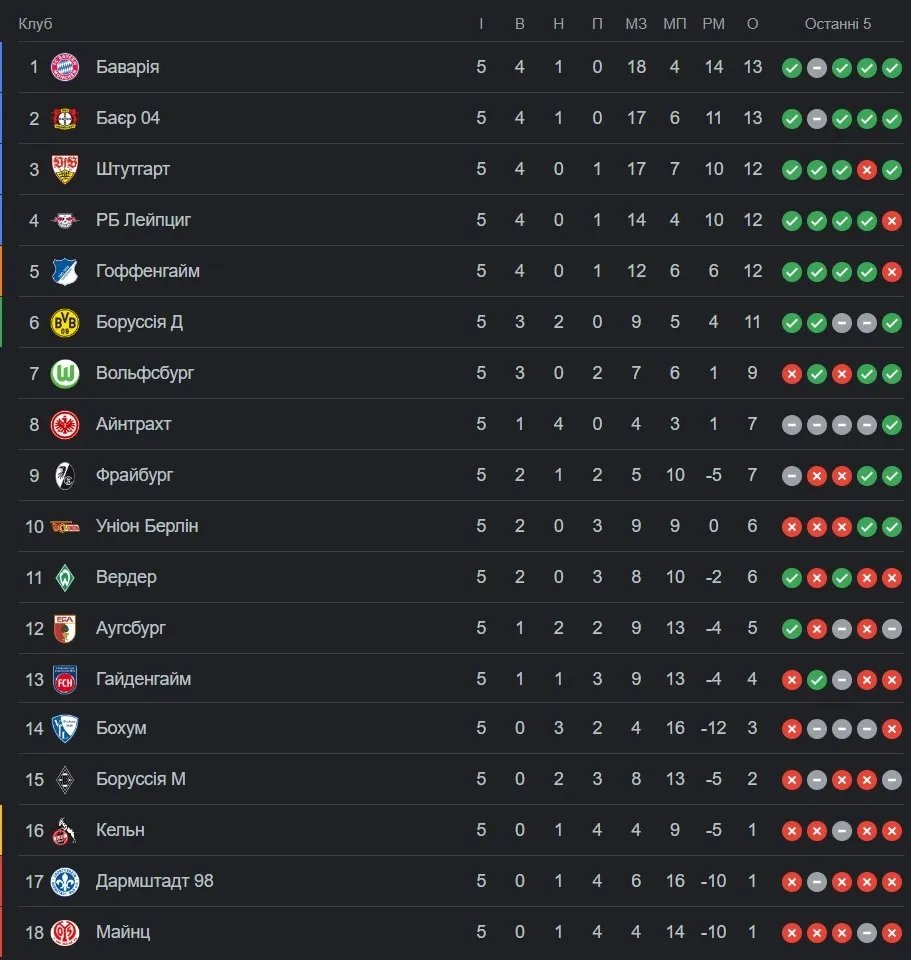The width and height of the screenshot is (911, 960).
Task: Click the РМ column header
Action: 713,23
